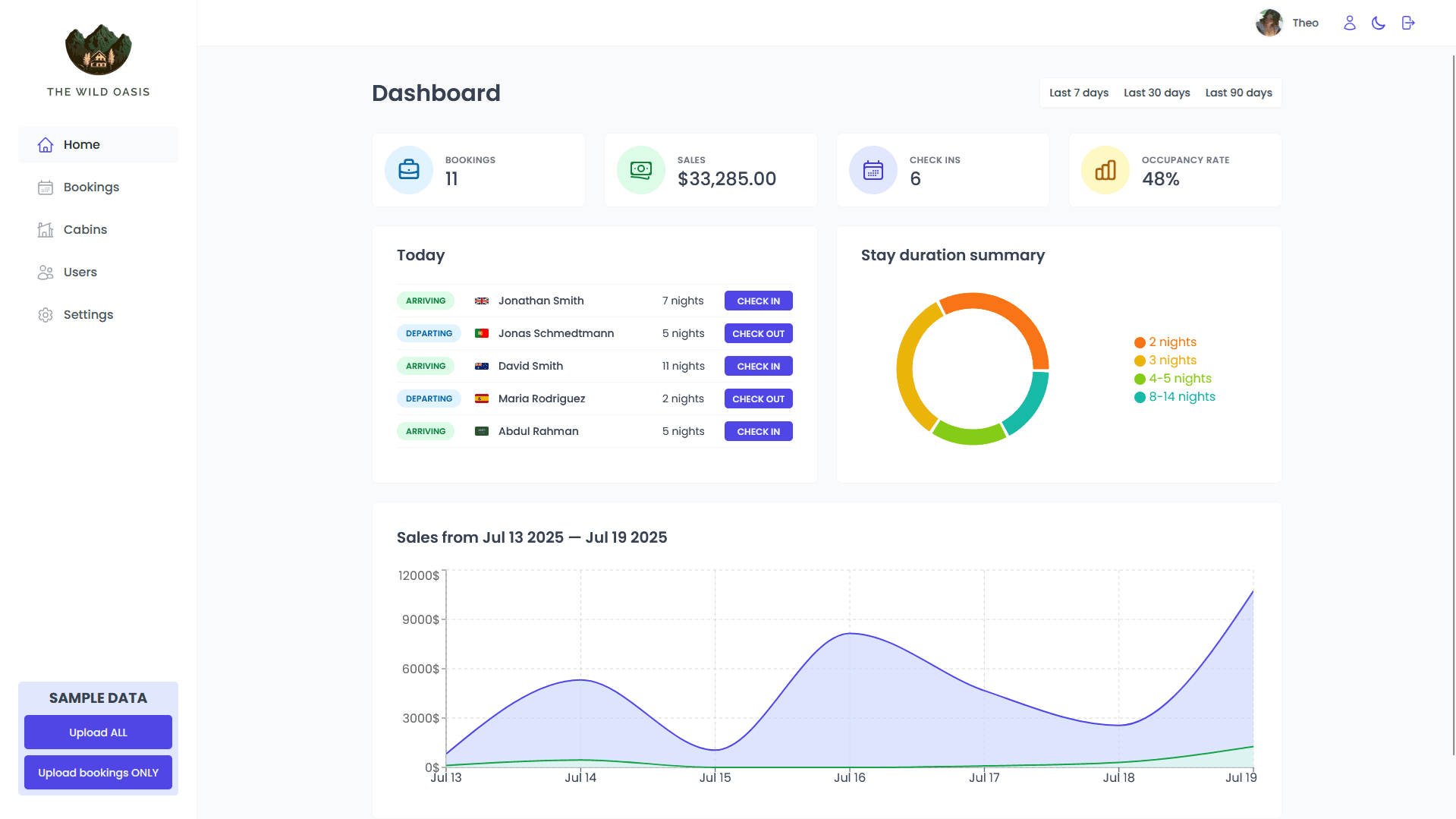Open Bookings from the sidebar icon
This screenshot has width=1456, height=819.
(x=46, y=187)
